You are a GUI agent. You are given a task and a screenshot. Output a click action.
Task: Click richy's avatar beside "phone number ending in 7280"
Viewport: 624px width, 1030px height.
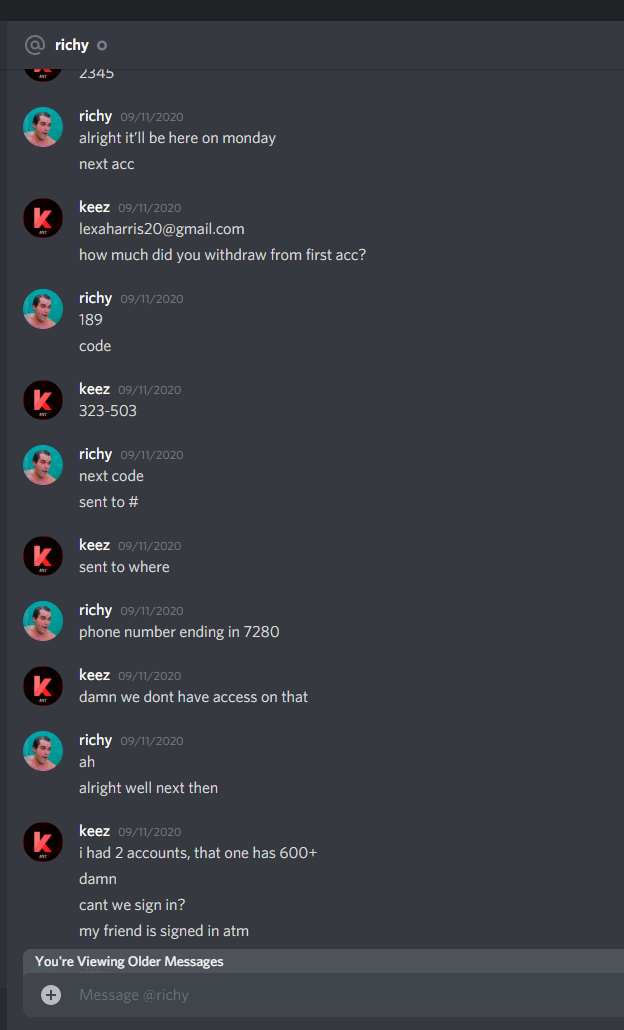pos(43,621)
